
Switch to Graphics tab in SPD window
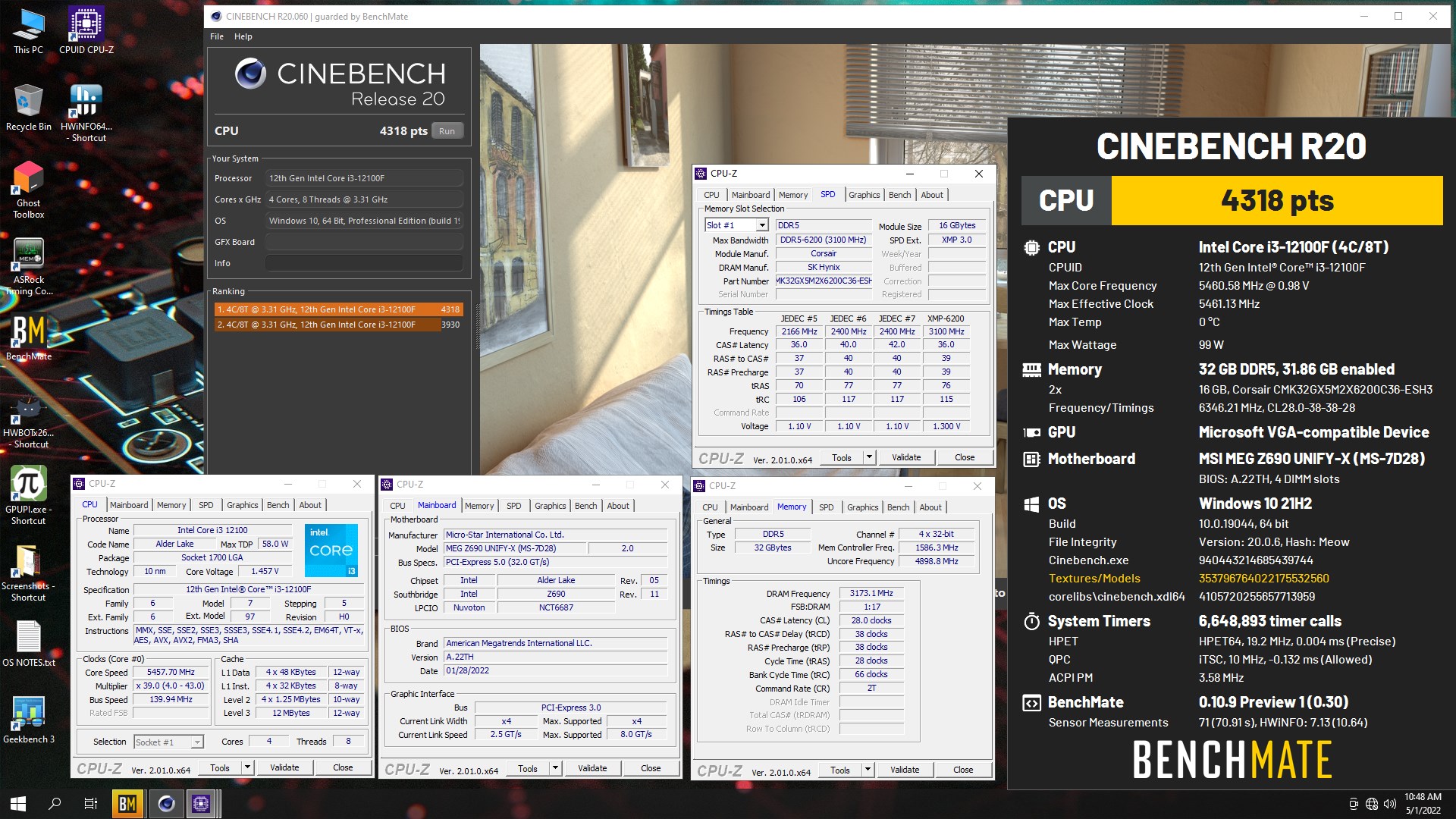tap(864, 195)
